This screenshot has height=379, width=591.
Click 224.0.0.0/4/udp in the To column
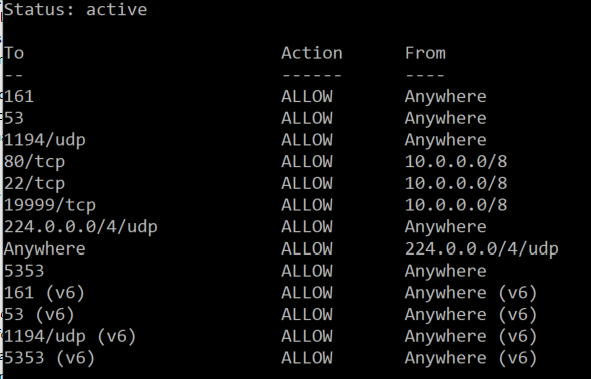(x=81, y=227)
